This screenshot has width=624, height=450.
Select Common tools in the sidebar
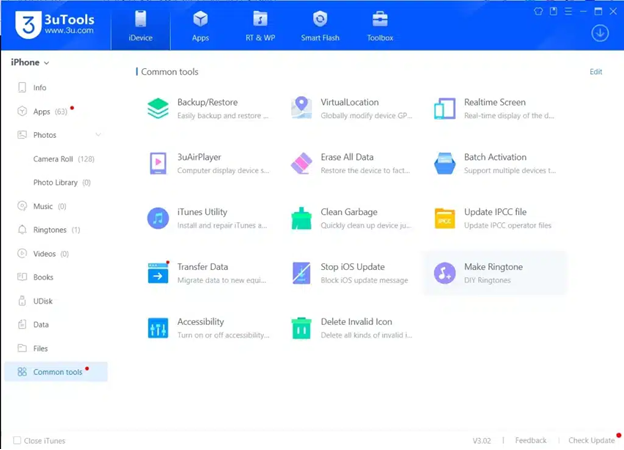click(x=56, y=372)
